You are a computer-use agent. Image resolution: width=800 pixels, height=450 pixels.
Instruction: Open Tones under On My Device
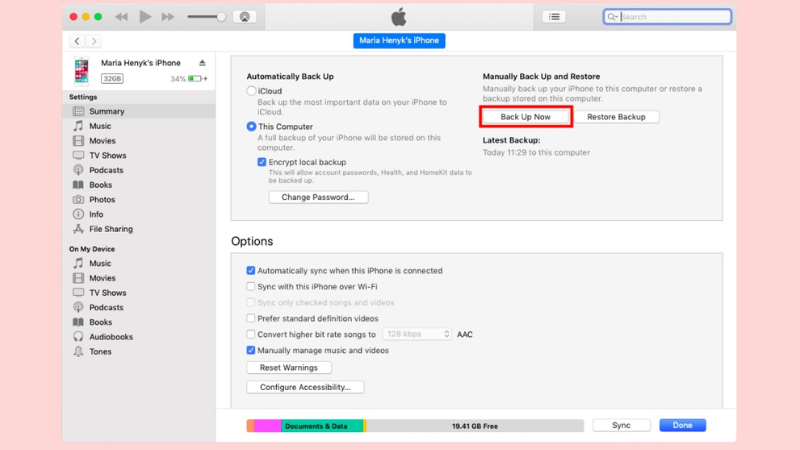coord(139,352)
